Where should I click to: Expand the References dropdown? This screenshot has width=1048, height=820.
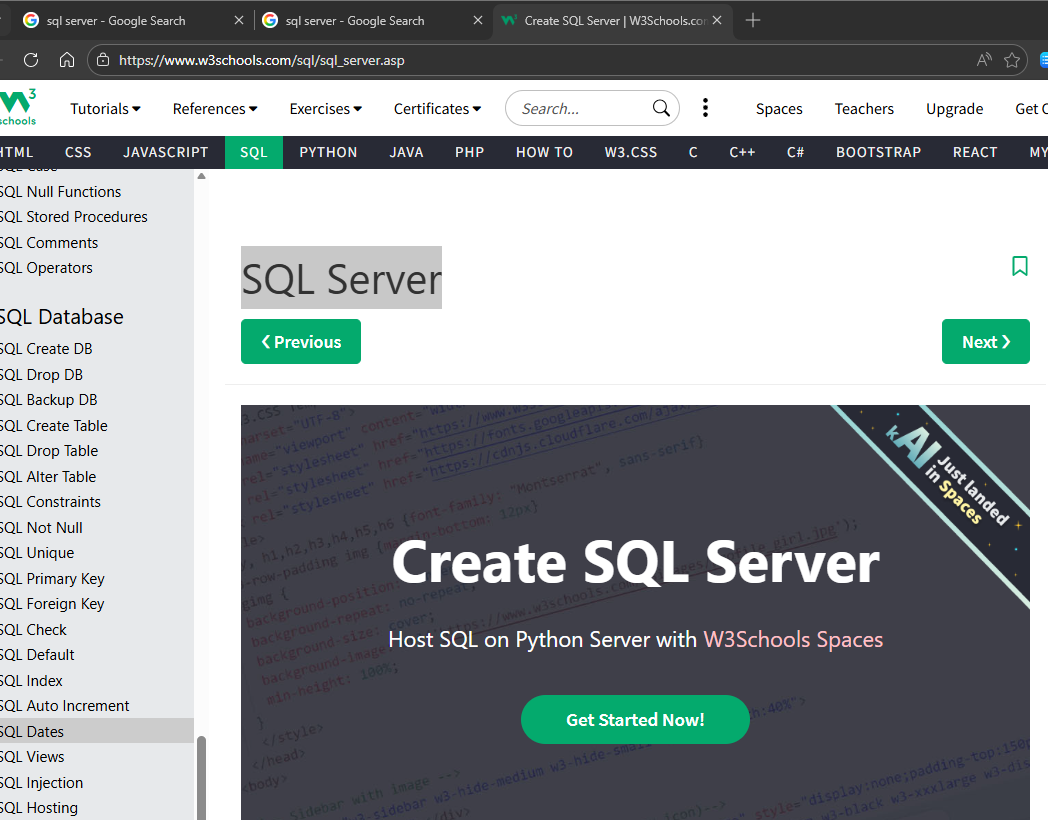[x=215, y=109]
